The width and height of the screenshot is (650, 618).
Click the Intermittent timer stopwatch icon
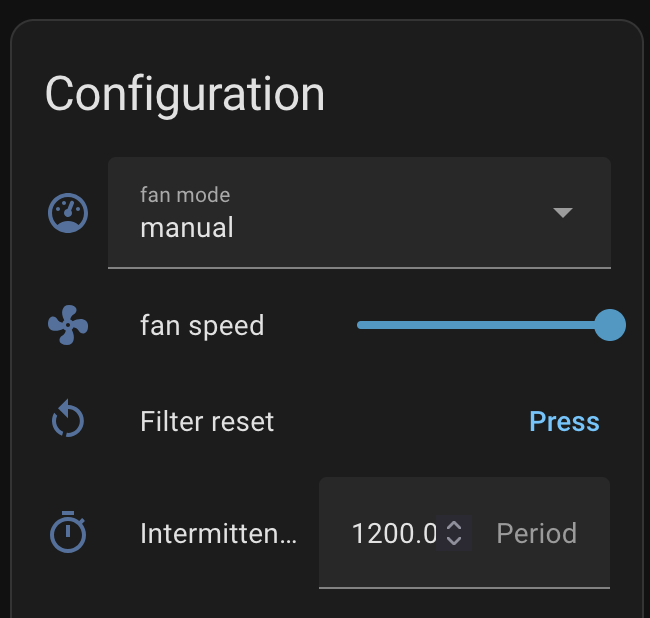click(69, 532)
